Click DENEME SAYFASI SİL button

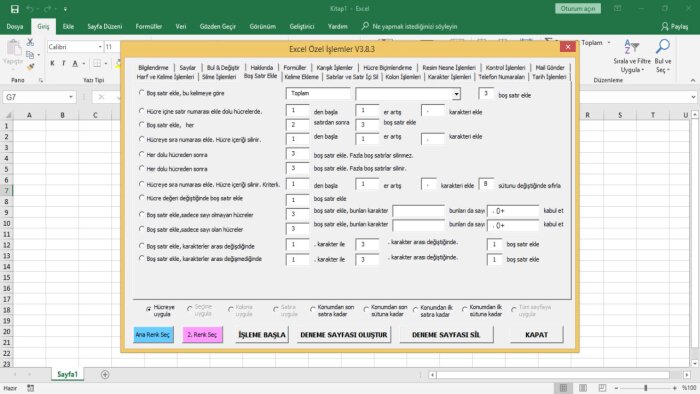[446, 335]
